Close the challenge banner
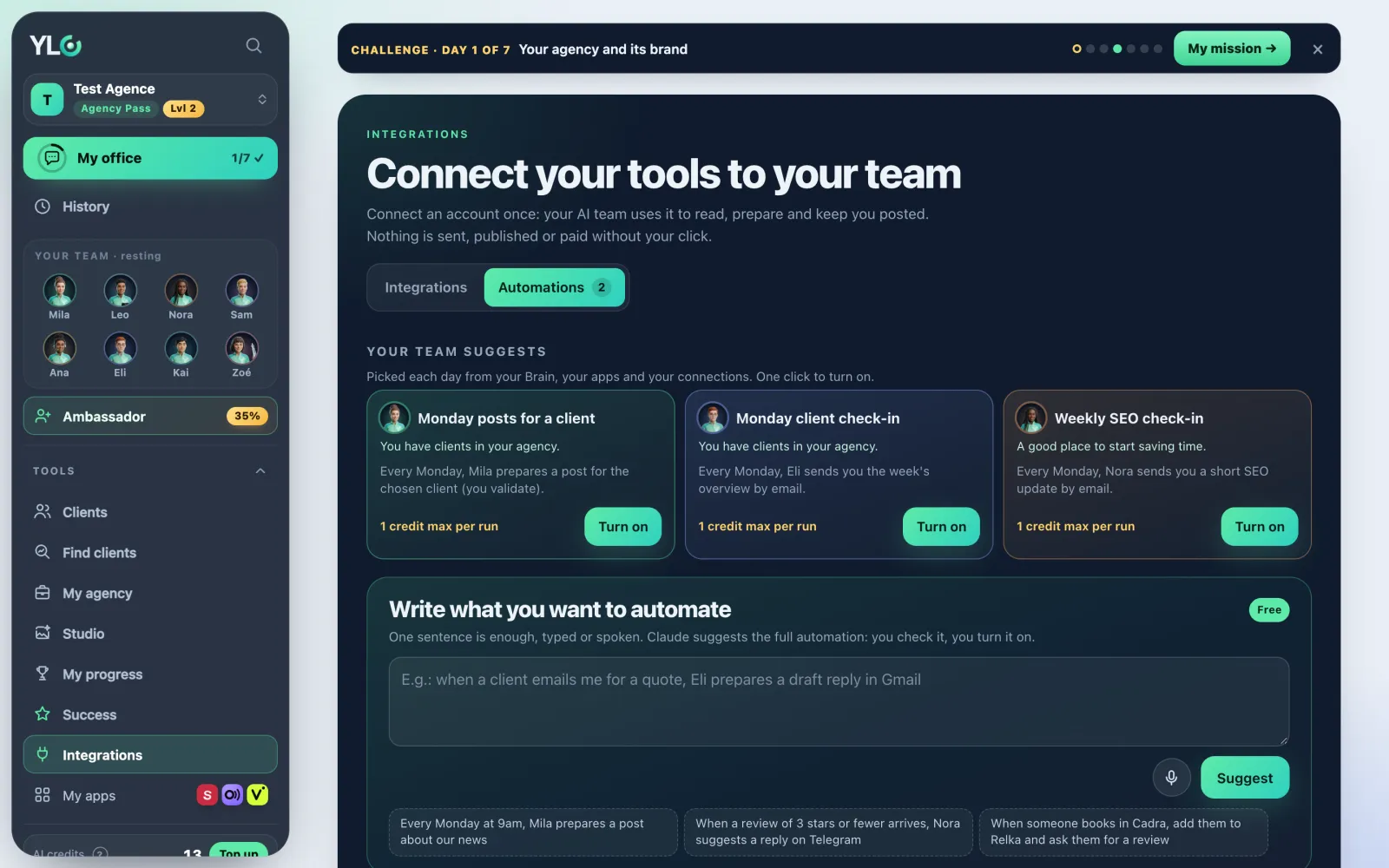This screenshot has width=1389, height=868. (1318, 49)
